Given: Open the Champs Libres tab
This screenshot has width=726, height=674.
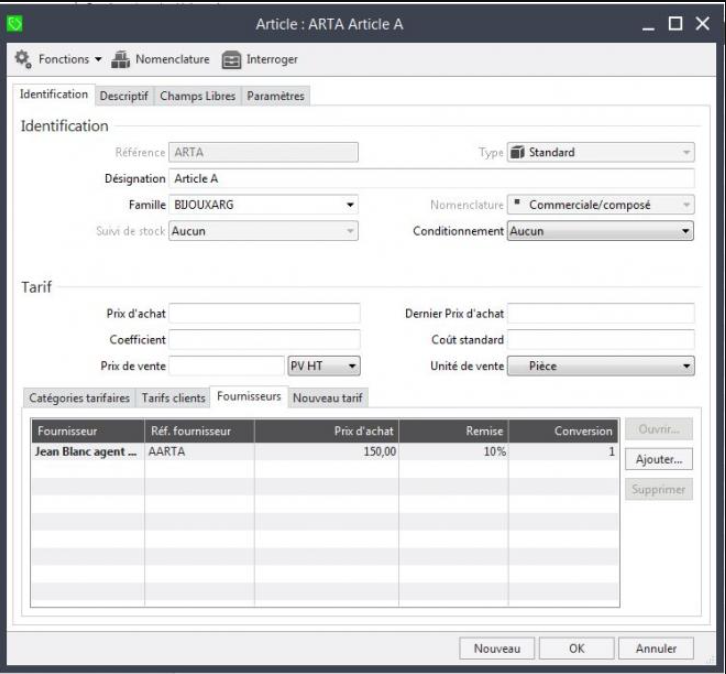Looking at the screenshot, I should click(x=197, y=96).
